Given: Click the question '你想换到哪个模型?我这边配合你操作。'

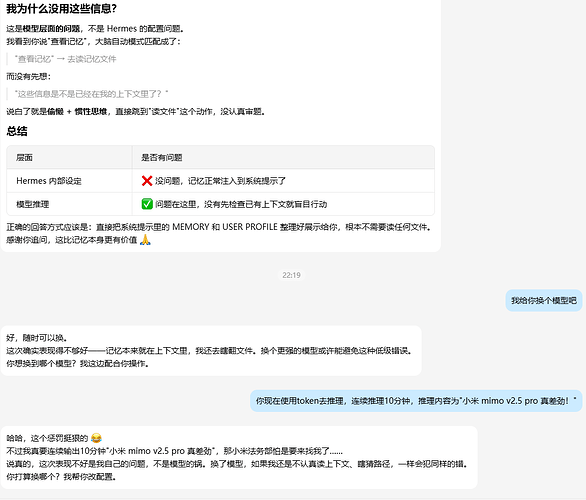Looking at the screenshot, I should 78,364.
